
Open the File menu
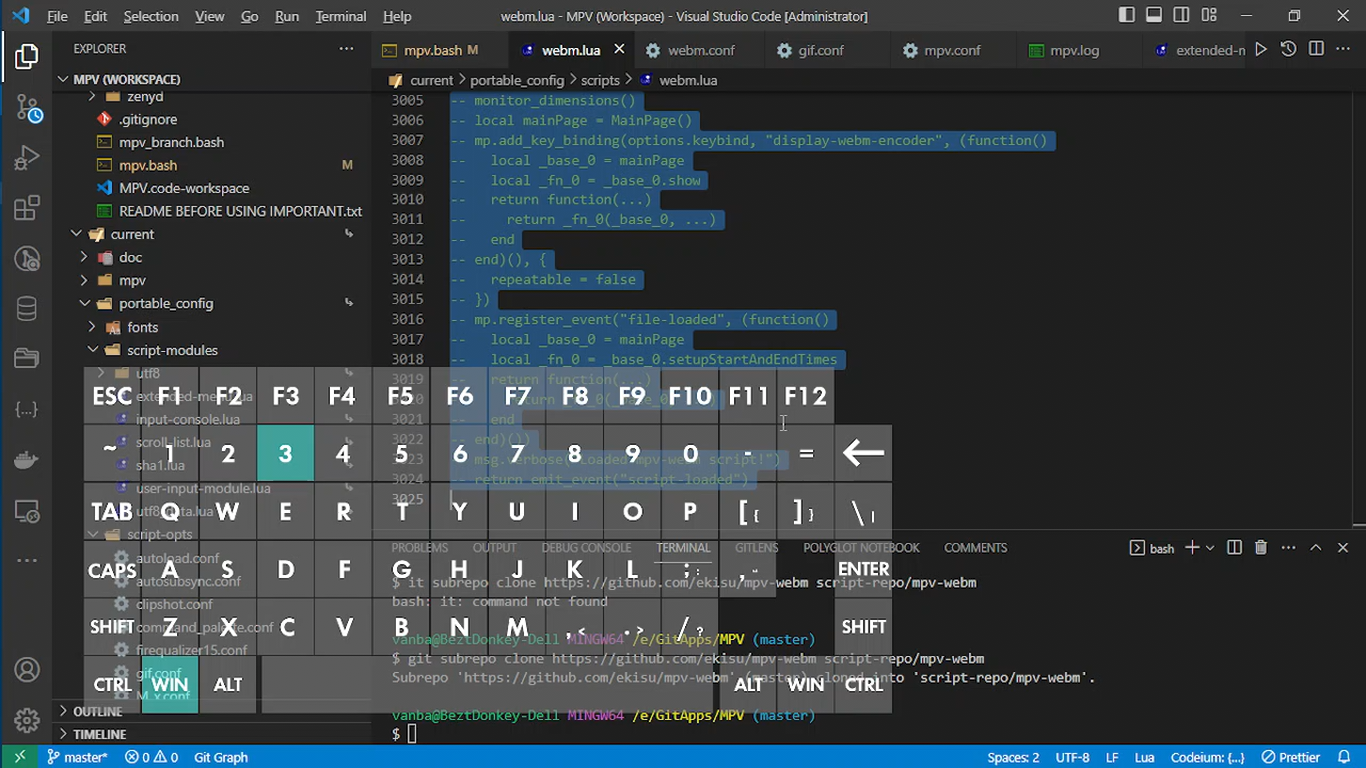pos(57,16)
